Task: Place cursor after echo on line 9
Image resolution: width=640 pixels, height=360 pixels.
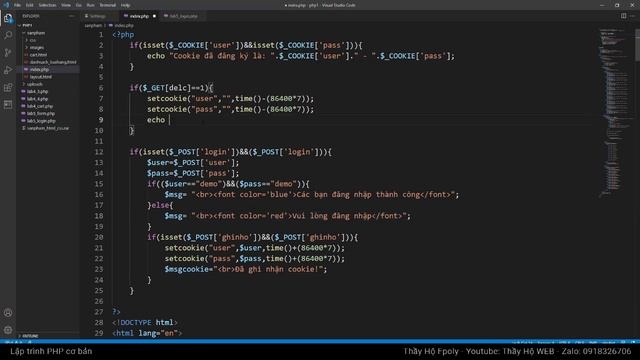Action: (169, 120)
